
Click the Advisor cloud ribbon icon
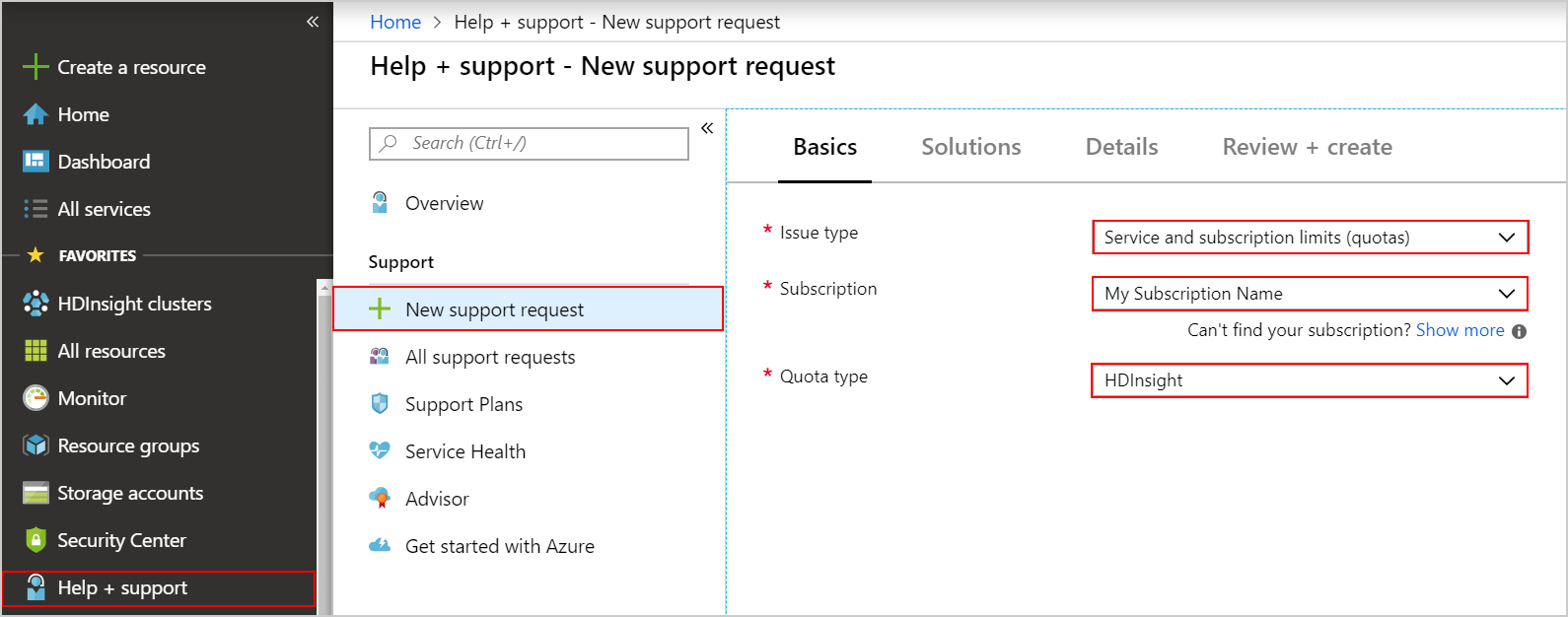click(x=380, y=498)
